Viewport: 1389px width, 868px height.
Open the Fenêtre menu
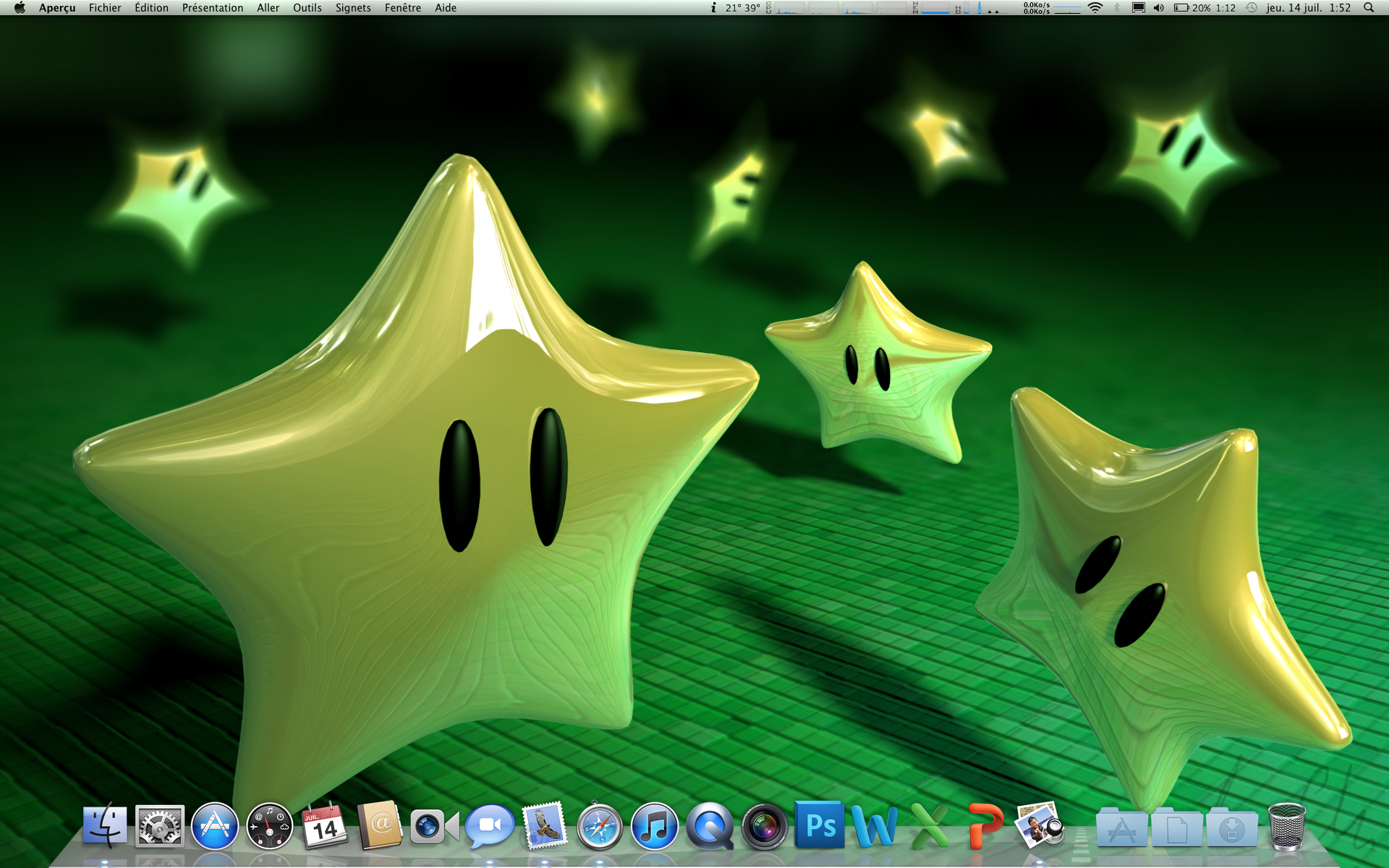403,8
